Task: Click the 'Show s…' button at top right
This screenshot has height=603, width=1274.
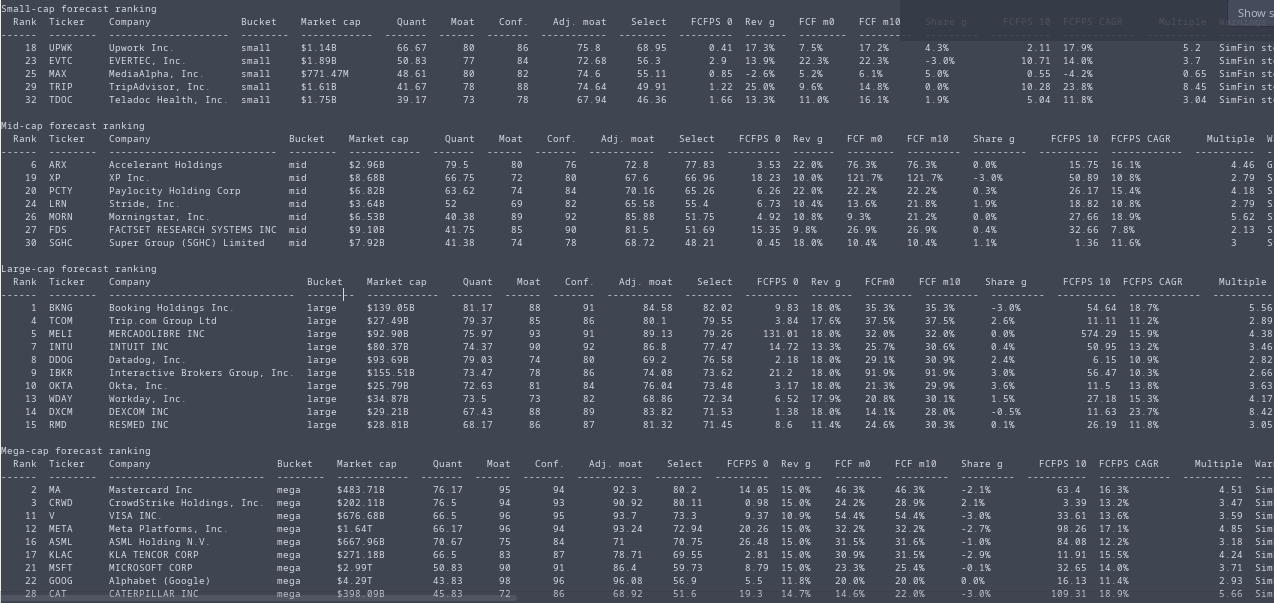Action: point(1250,13)
